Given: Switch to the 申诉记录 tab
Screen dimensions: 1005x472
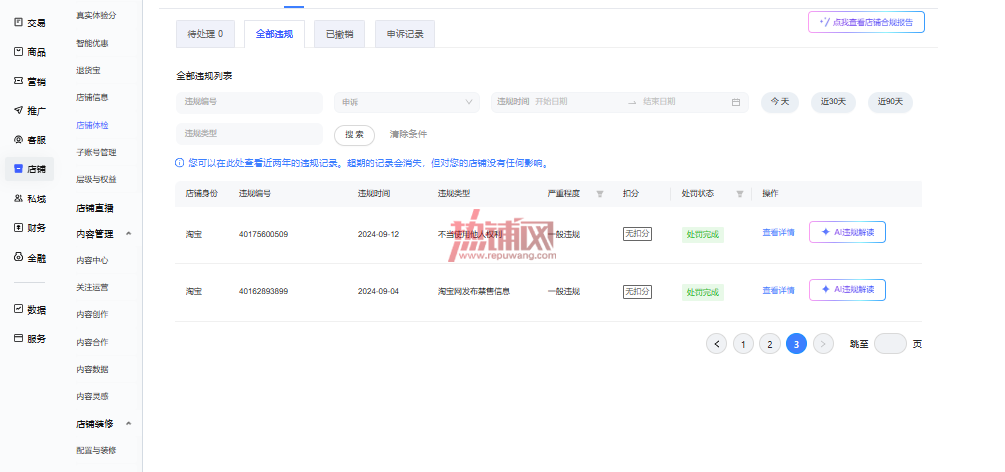Looking at the screenshot, I should tap(405, 34).
